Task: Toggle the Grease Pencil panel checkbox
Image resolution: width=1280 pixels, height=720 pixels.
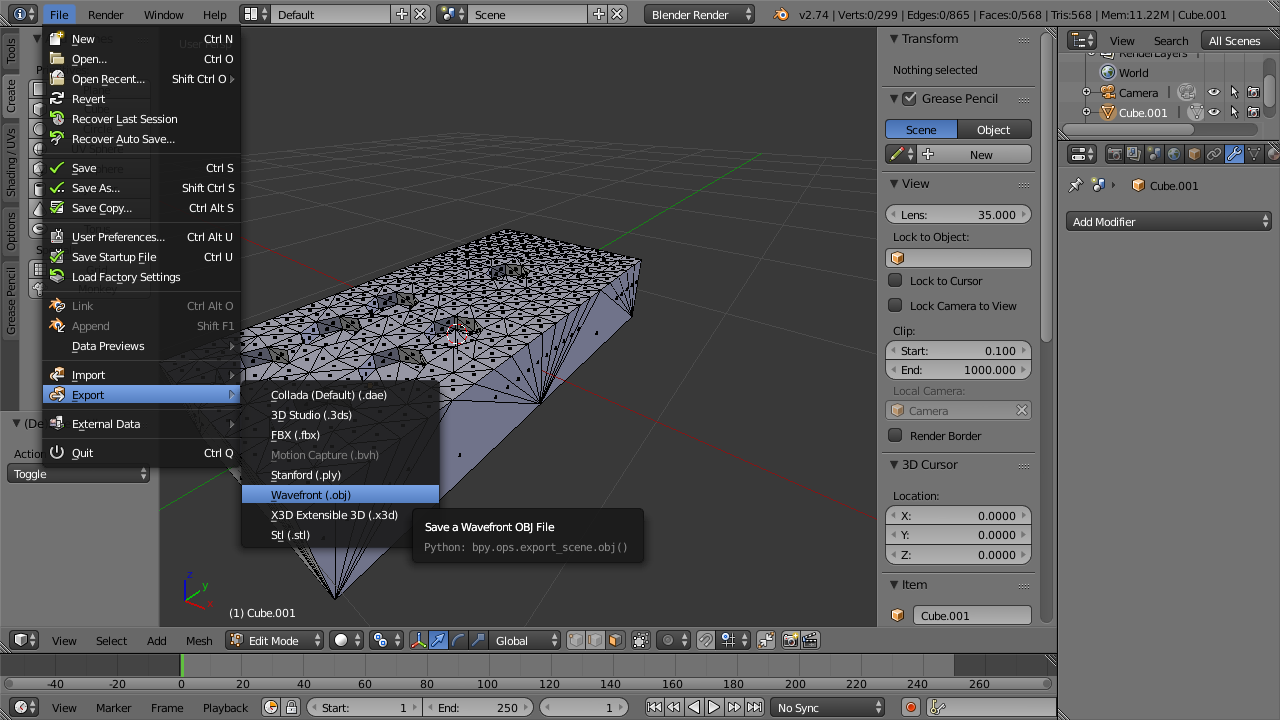Action: 909,99
